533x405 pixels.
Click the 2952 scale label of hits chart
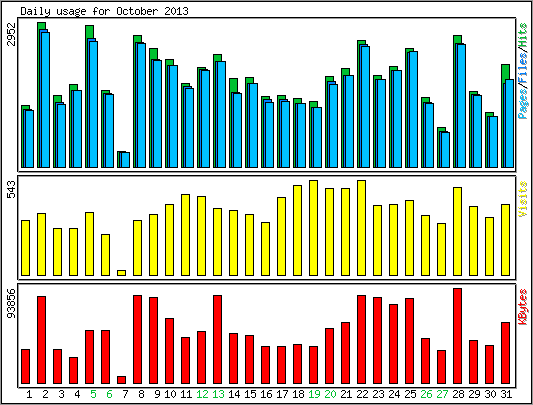(x=12, y=34)
